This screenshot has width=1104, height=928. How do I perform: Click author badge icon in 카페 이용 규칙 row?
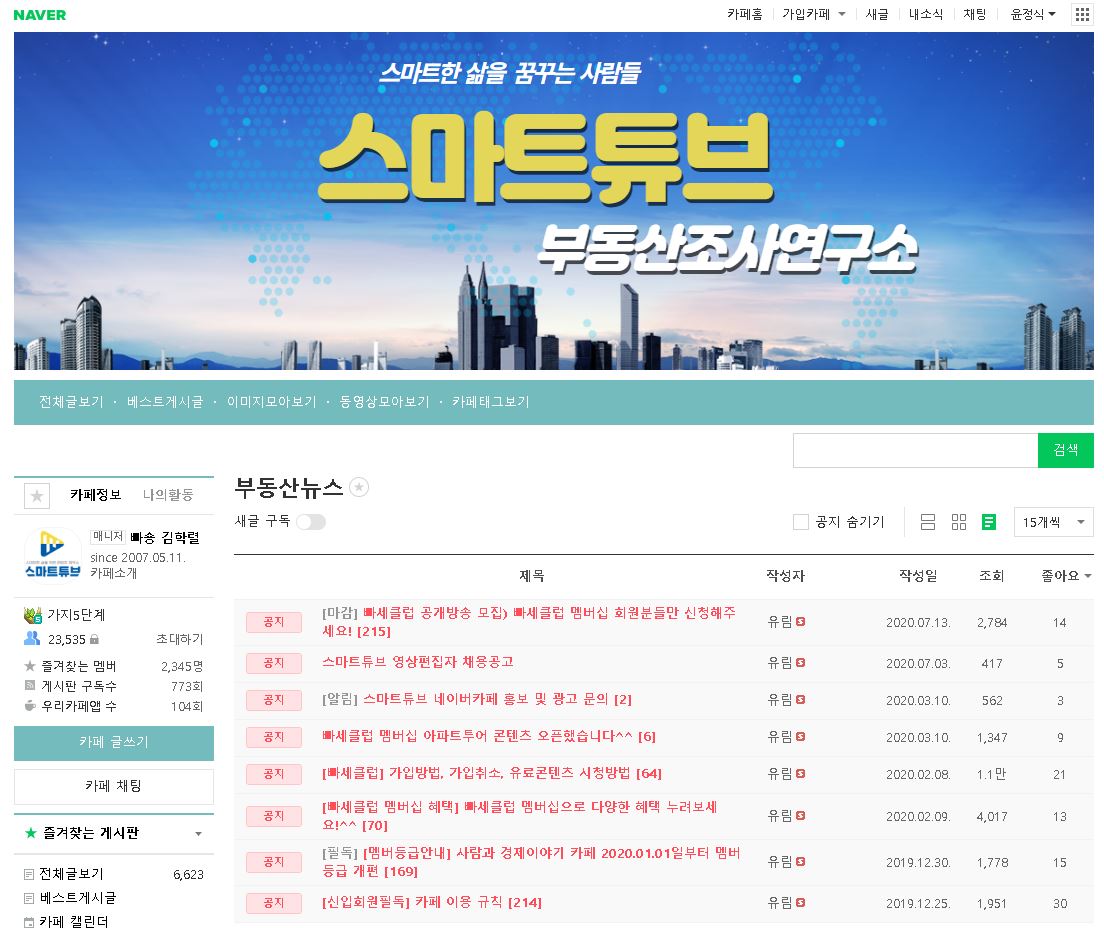pos(801,903)
